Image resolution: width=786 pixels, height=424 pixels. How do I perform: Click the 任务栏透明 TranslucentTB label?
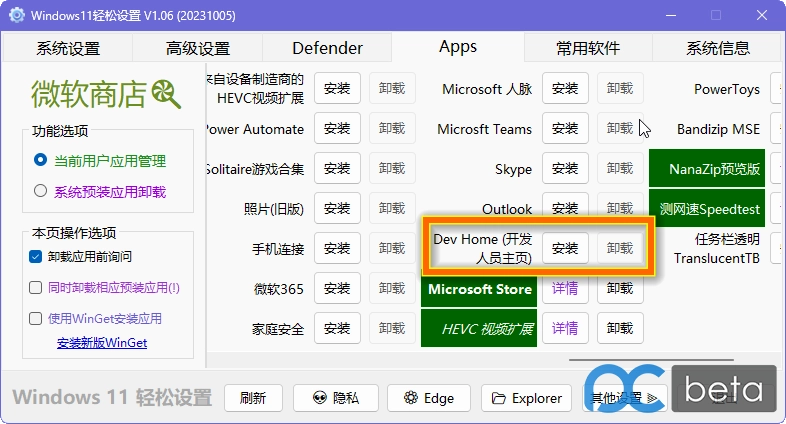pyautogui.click(x=717, y=249)
